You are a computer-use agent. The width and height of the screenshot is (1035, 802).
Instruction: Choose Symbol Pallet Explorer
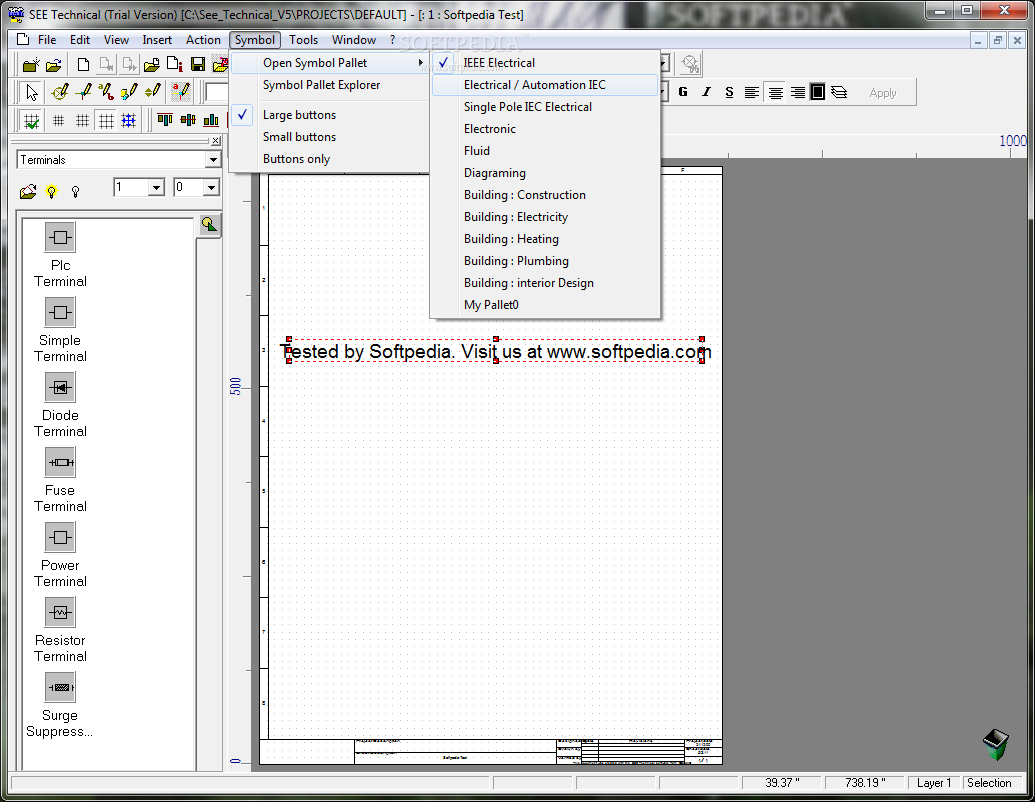pyautogui.click(x=330, y=84)
